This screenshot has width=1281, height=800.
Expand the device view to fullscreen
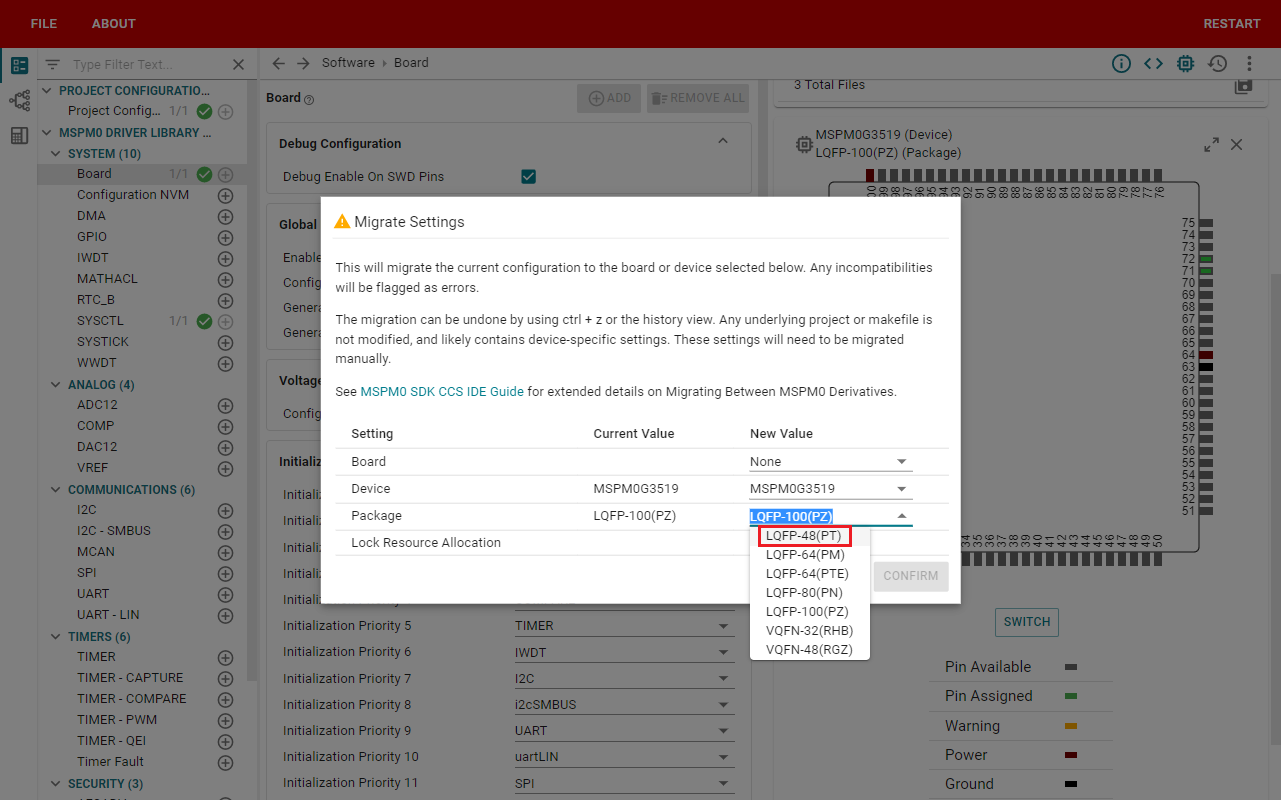tap(1212, 145)
